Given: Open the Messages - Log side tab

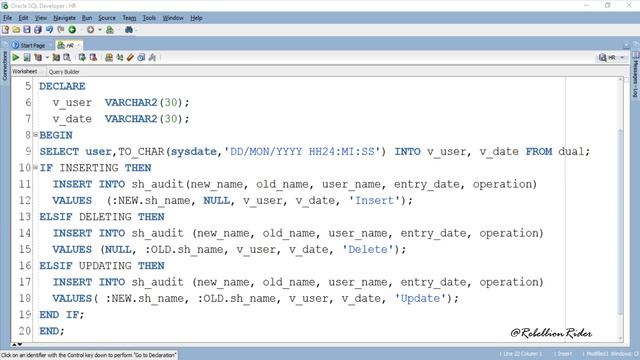Looking at the screenshot, I should (x=636, y=75).
